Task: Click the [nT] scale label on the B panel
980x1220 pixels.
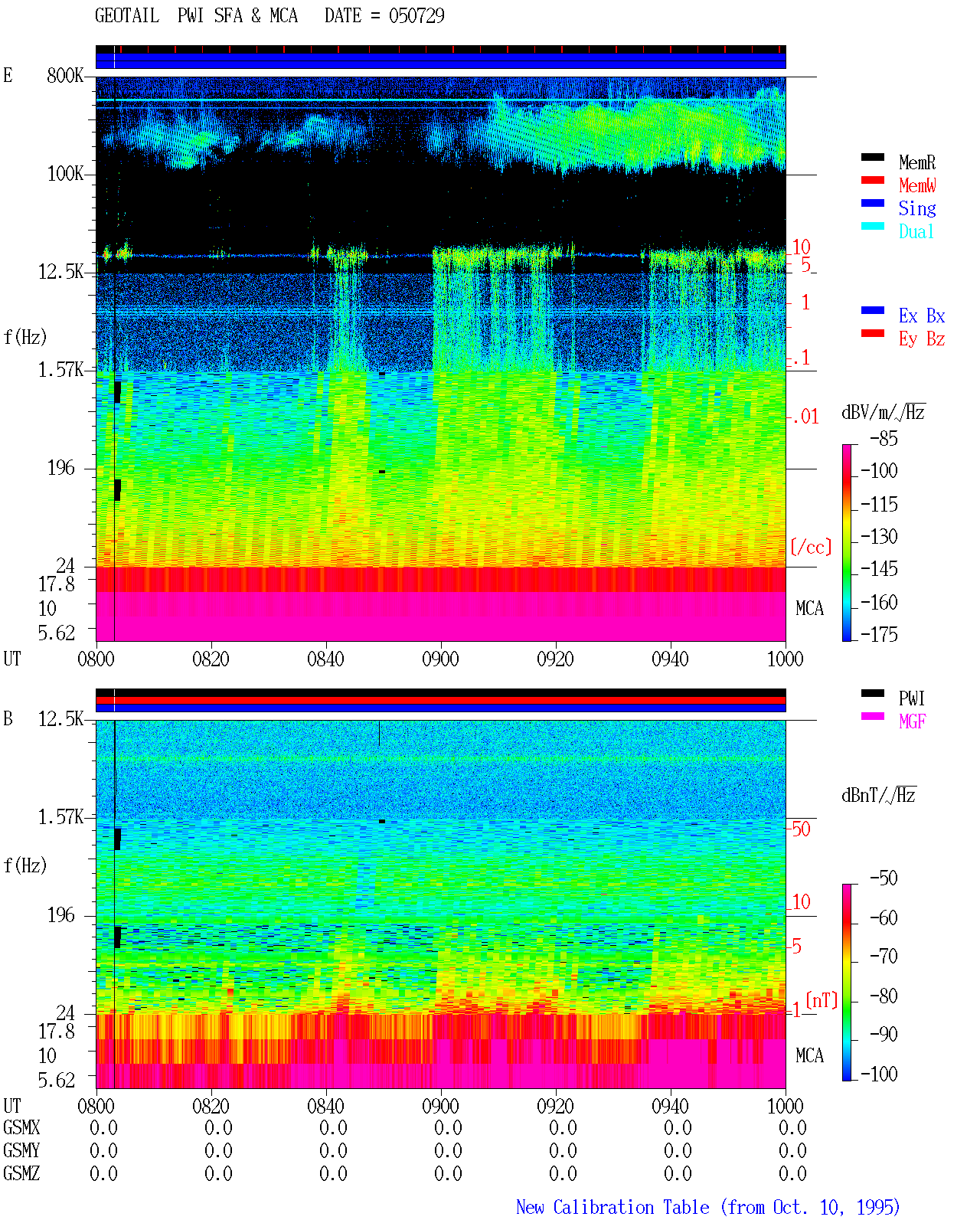Action: click(x=822, y=999)
